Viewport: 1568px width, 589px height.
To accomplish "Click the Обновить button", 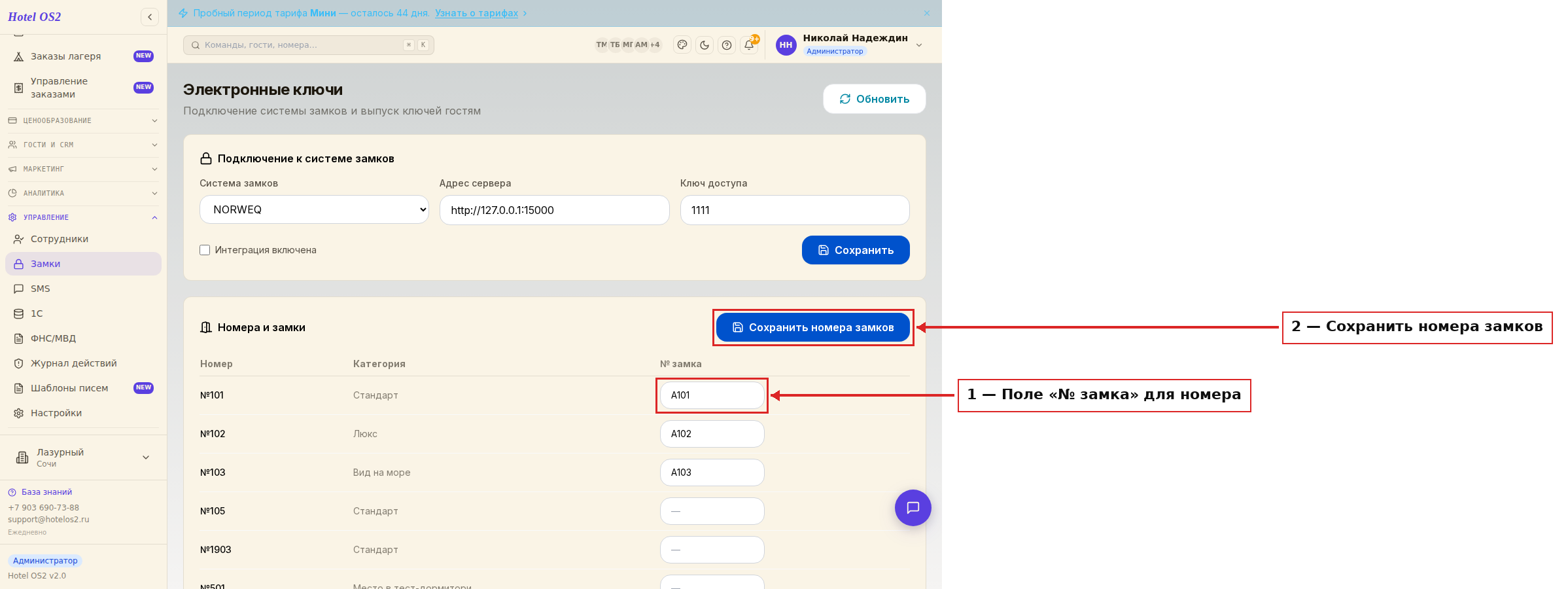I will tap(875, 99).
